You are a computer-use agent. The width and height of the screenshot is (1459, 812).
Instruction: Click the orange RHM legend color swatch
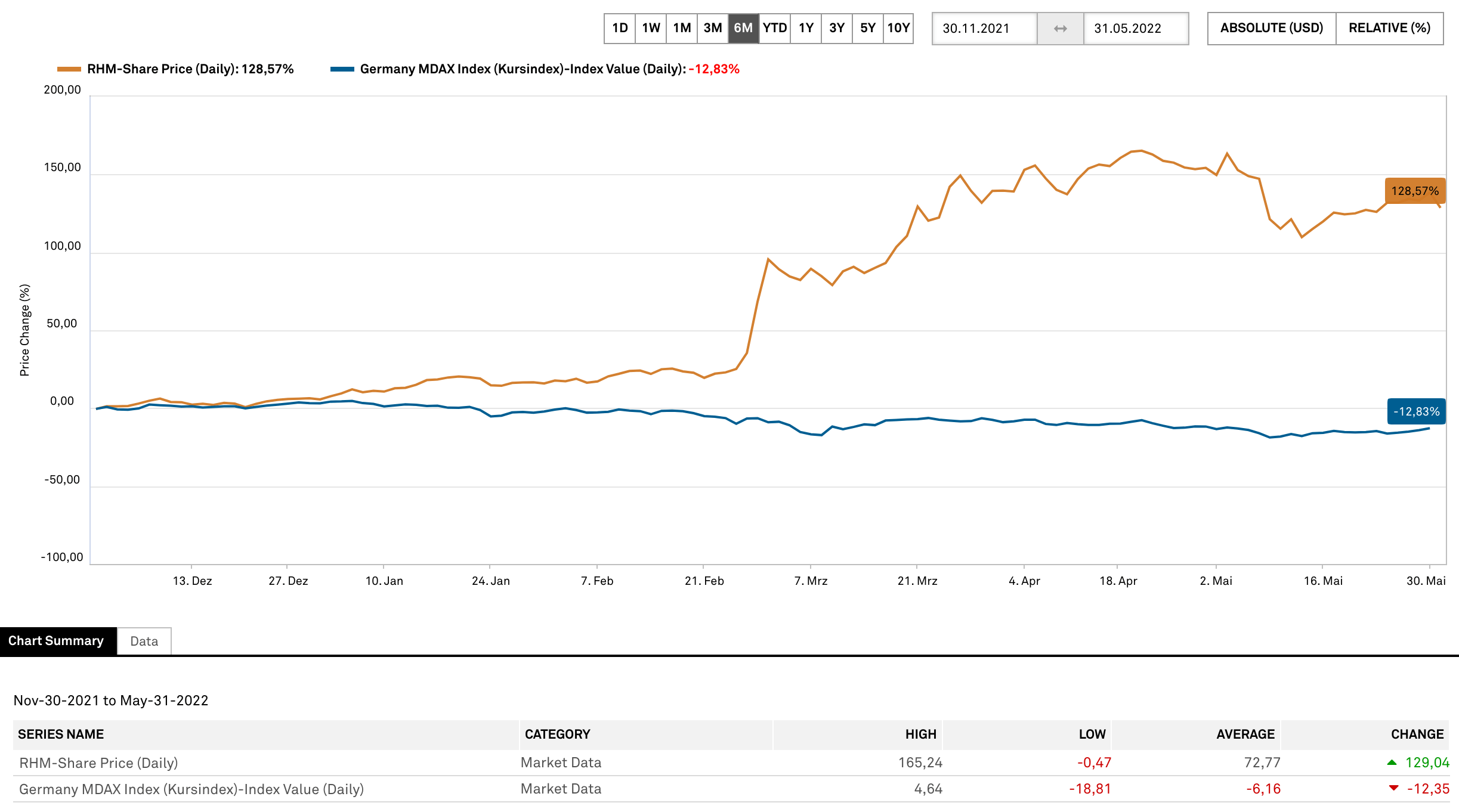pyautogui.click(x=69, y=69)
